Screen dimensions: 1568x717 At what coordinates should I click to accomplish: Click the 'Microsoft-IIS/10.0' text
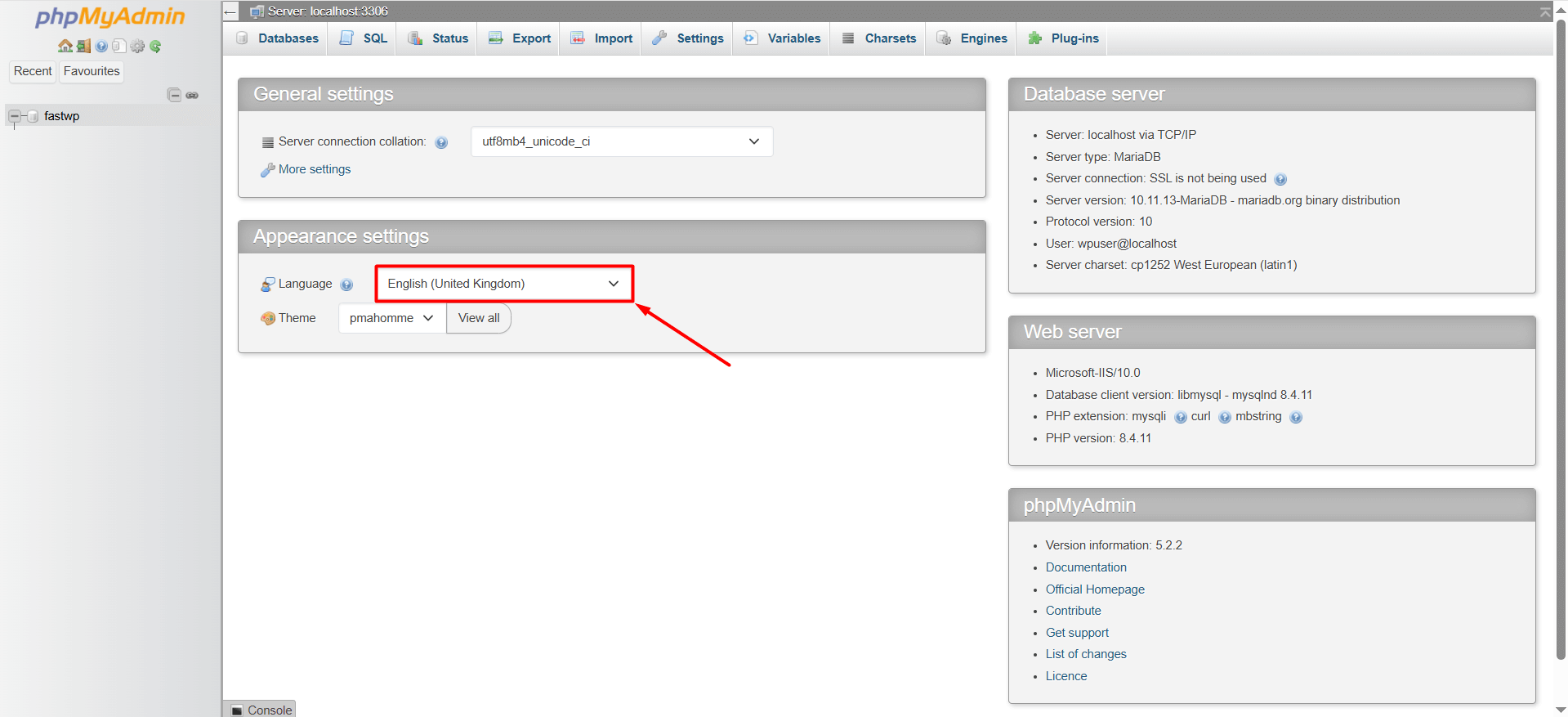tap(1092, 373)
